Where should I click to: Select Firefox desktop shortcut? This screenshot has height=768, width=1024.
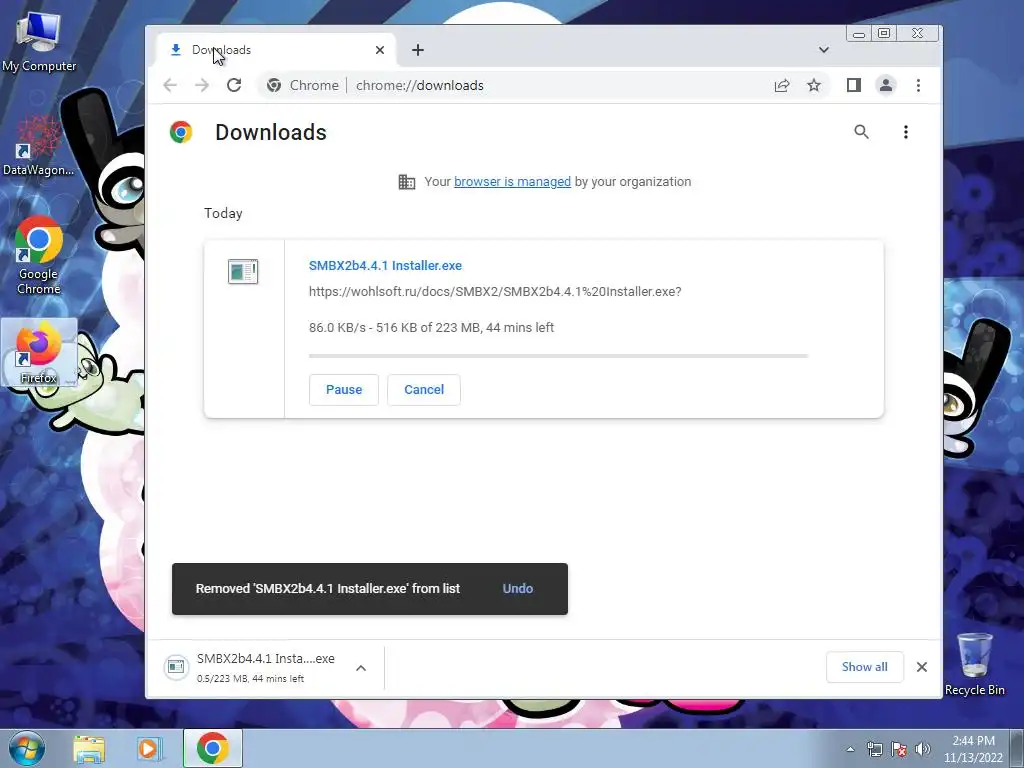click(39, 353)
